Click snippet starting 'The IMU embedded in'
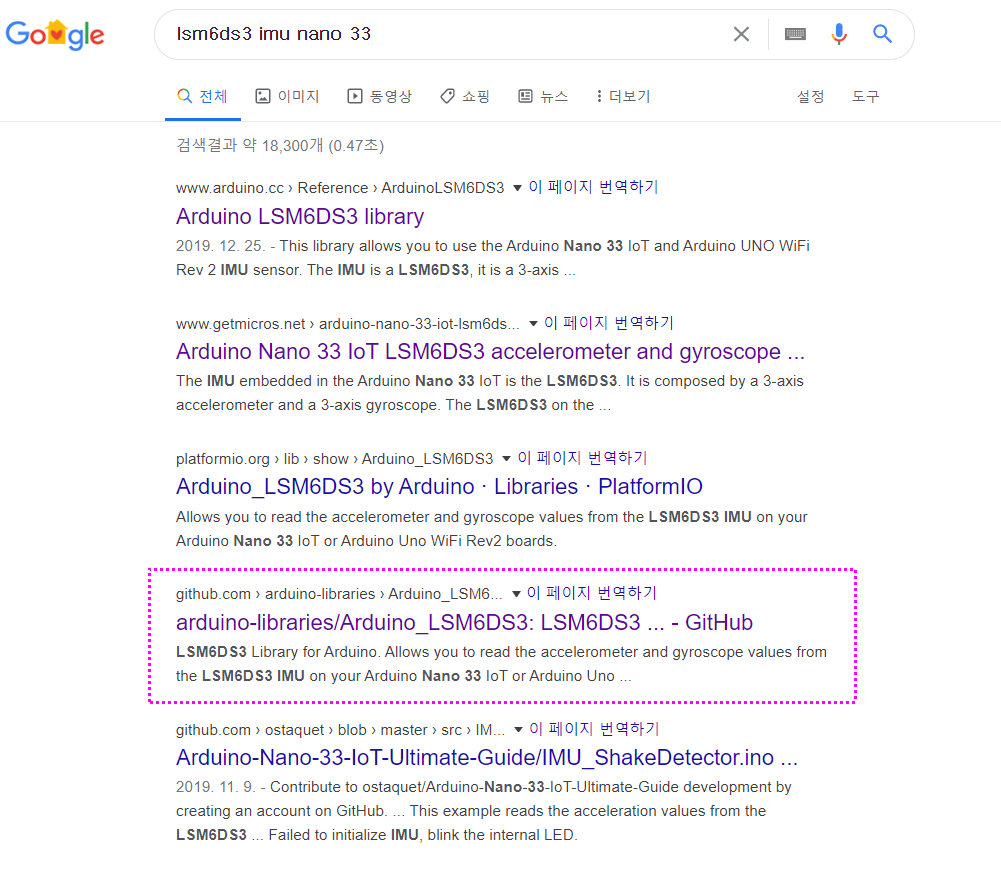Screen dimensions: 1001x872 [x=490, y=393]
